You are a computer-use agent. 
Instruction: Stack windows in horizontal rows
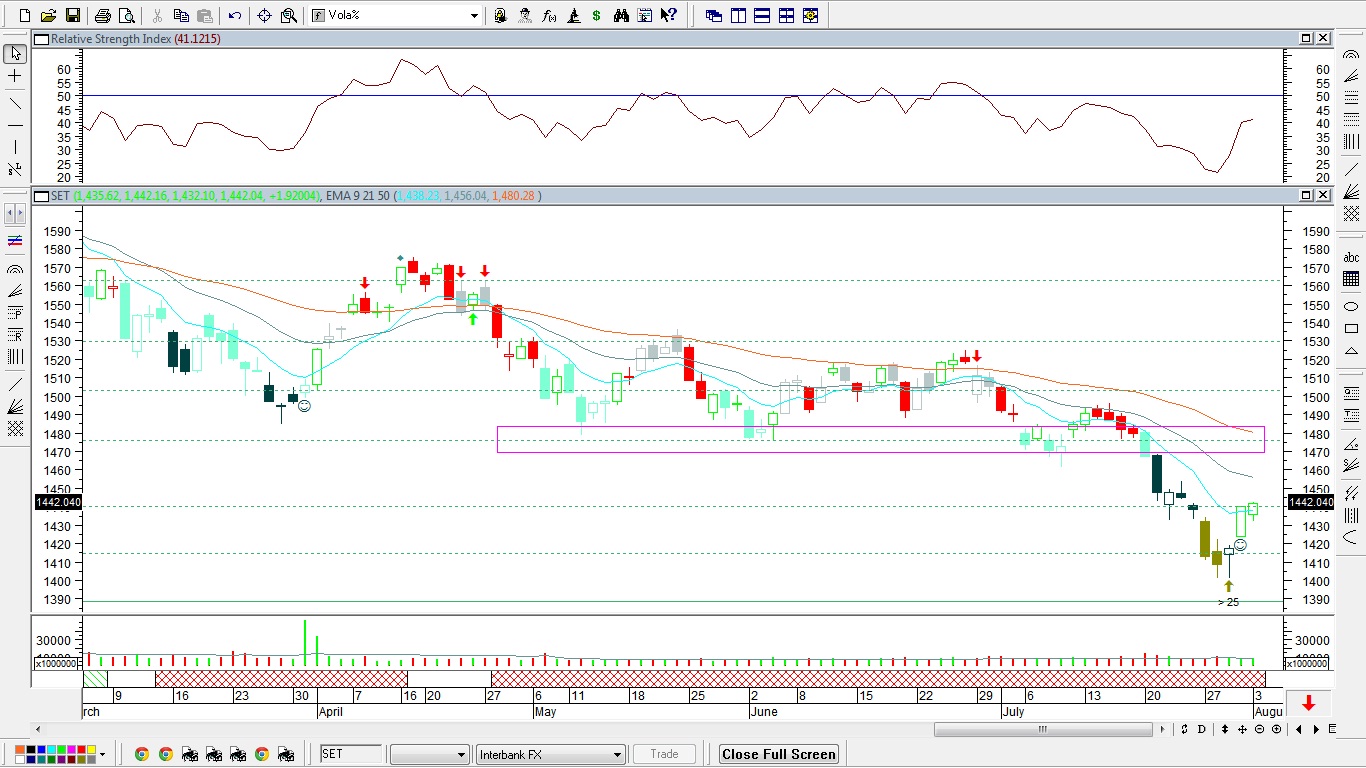click(762, 15)
